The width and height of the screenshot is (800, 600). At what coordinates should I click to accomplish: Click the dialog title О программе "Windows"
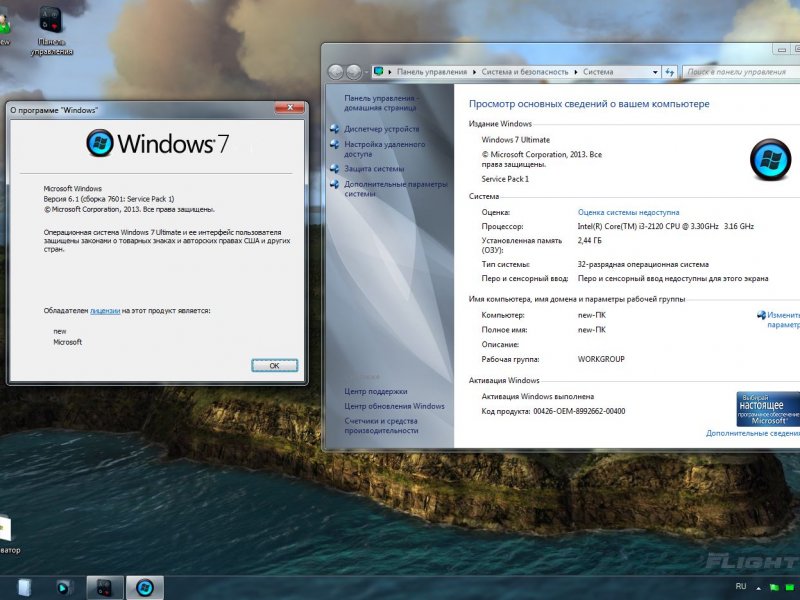tap(54, 110)
